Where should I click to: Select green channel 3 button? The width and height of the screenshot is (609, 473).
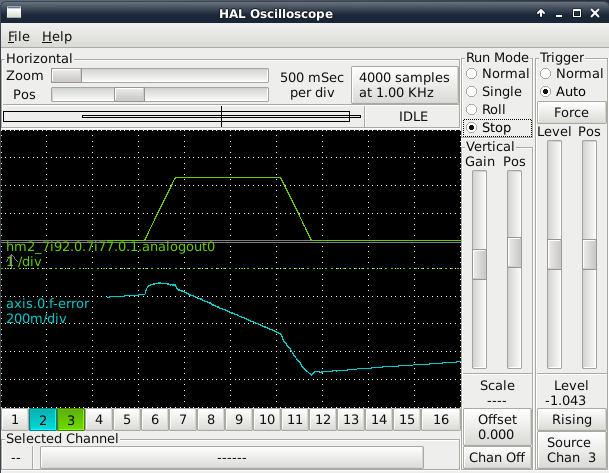tap(71, 419)
